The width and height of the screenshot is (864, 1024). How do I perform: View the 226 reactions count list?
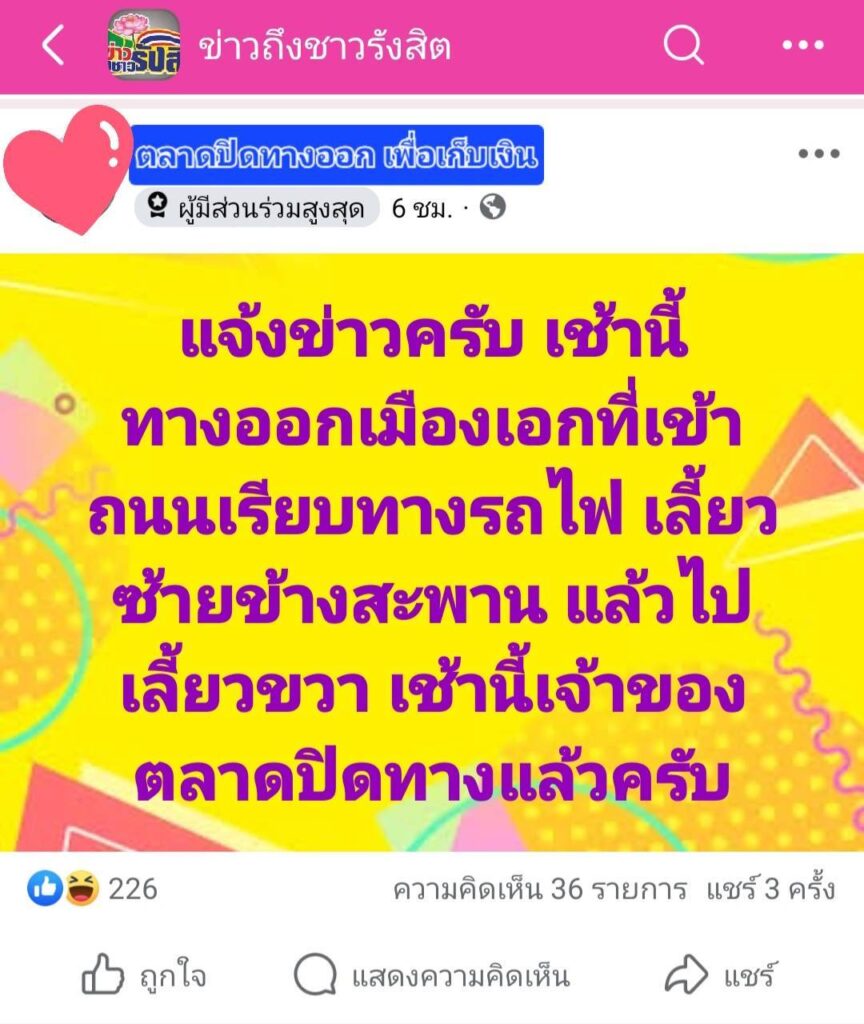[133, 889]
